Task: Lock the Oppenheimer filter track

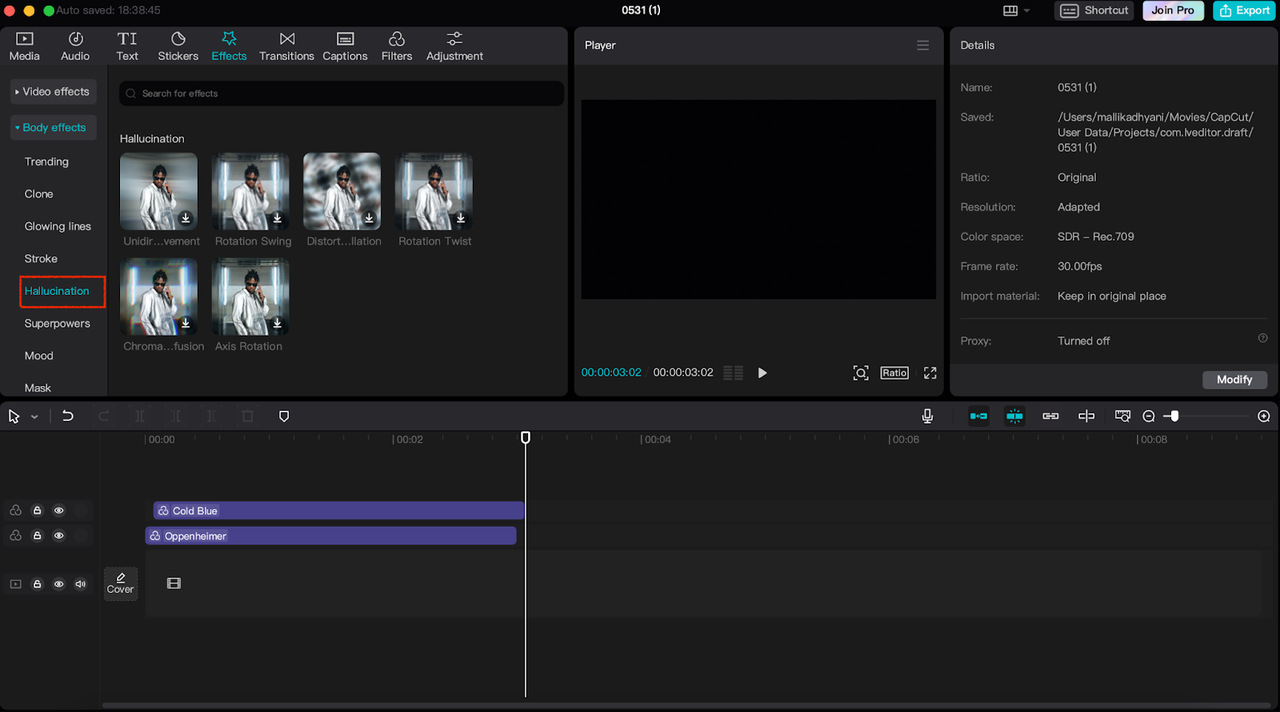Action: [37, 536]
